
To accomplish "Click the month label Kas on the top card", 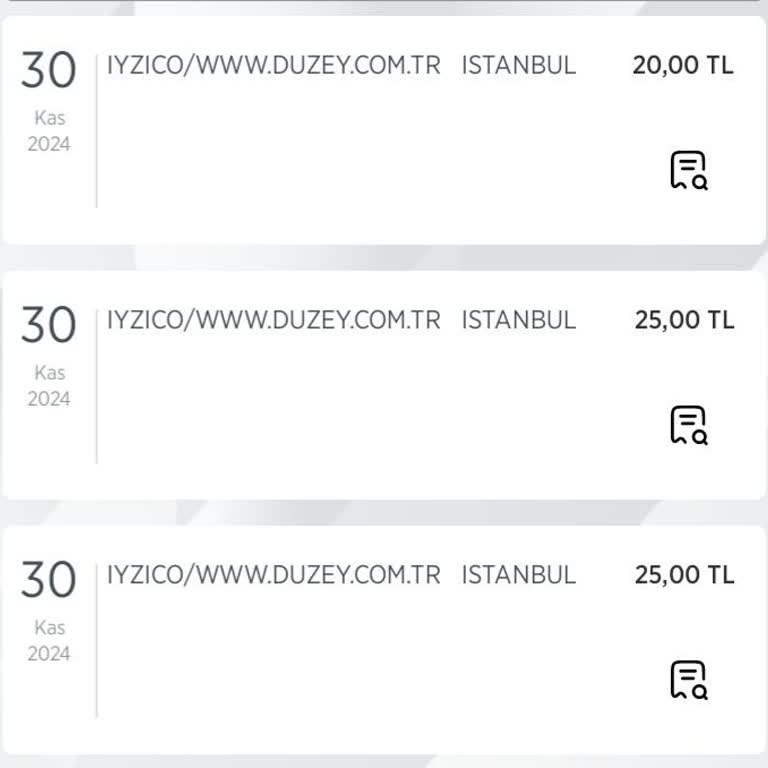I will (49, 118).
